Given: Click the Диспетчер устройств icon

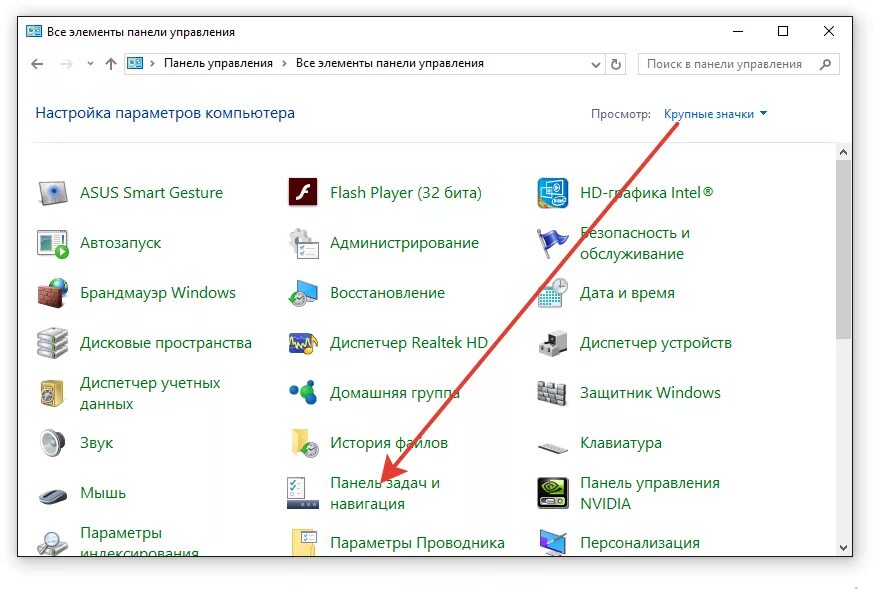Looking at the screenshot, I should 552,343.
